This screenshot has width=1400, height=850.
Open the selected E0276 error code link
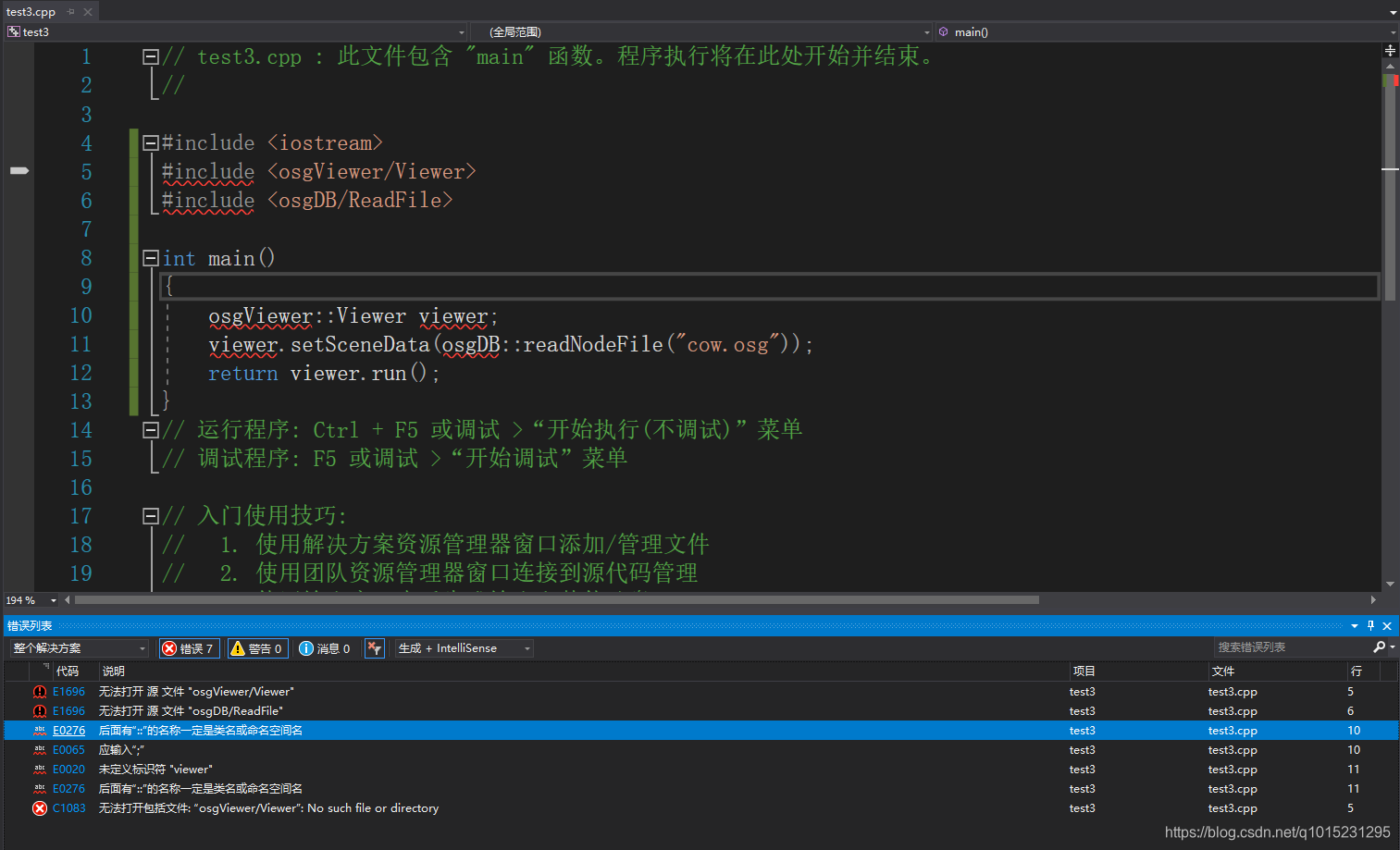[x=68, y=731]
